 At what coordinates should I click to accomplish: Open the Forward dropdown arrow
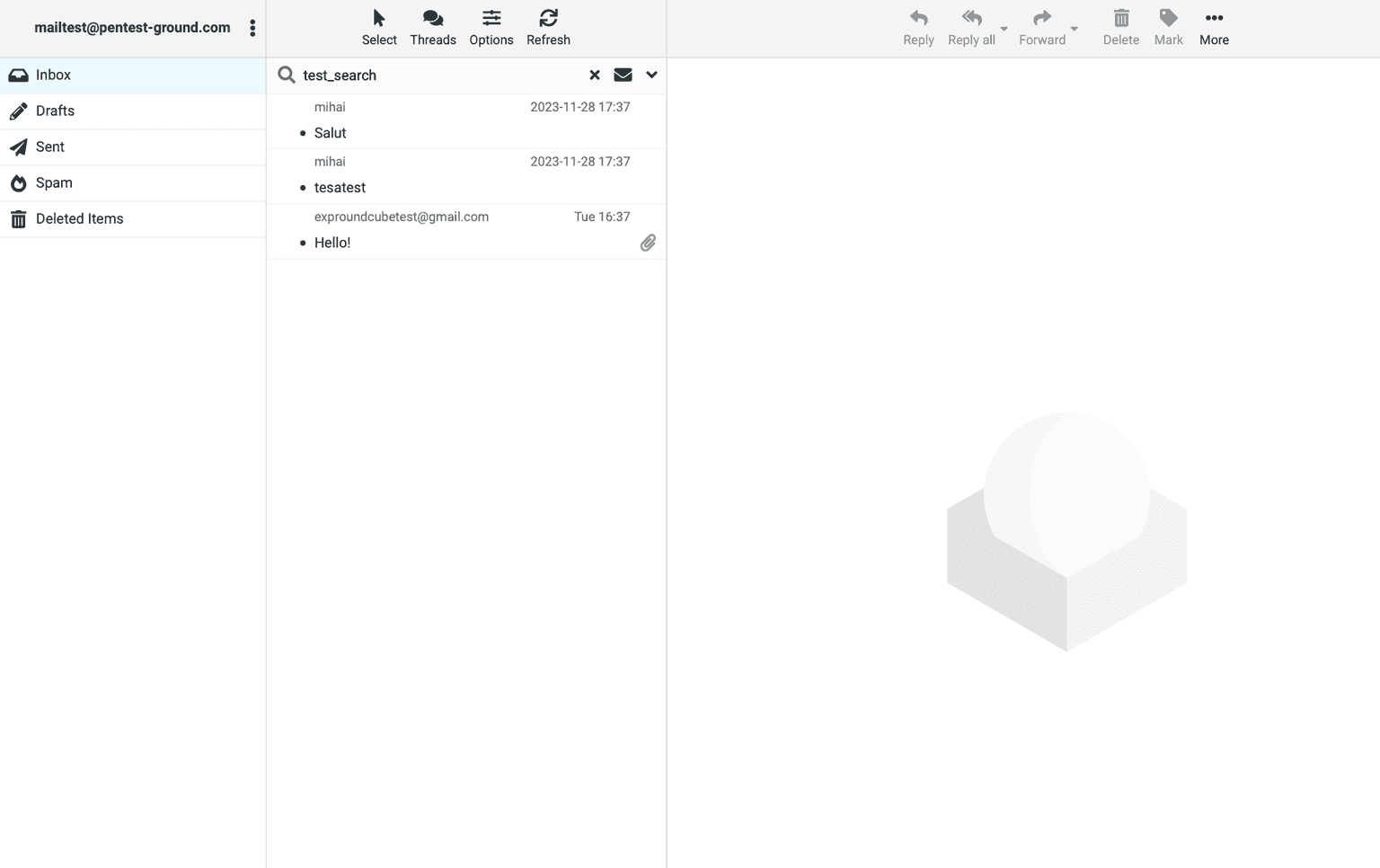coord(1075,30)
